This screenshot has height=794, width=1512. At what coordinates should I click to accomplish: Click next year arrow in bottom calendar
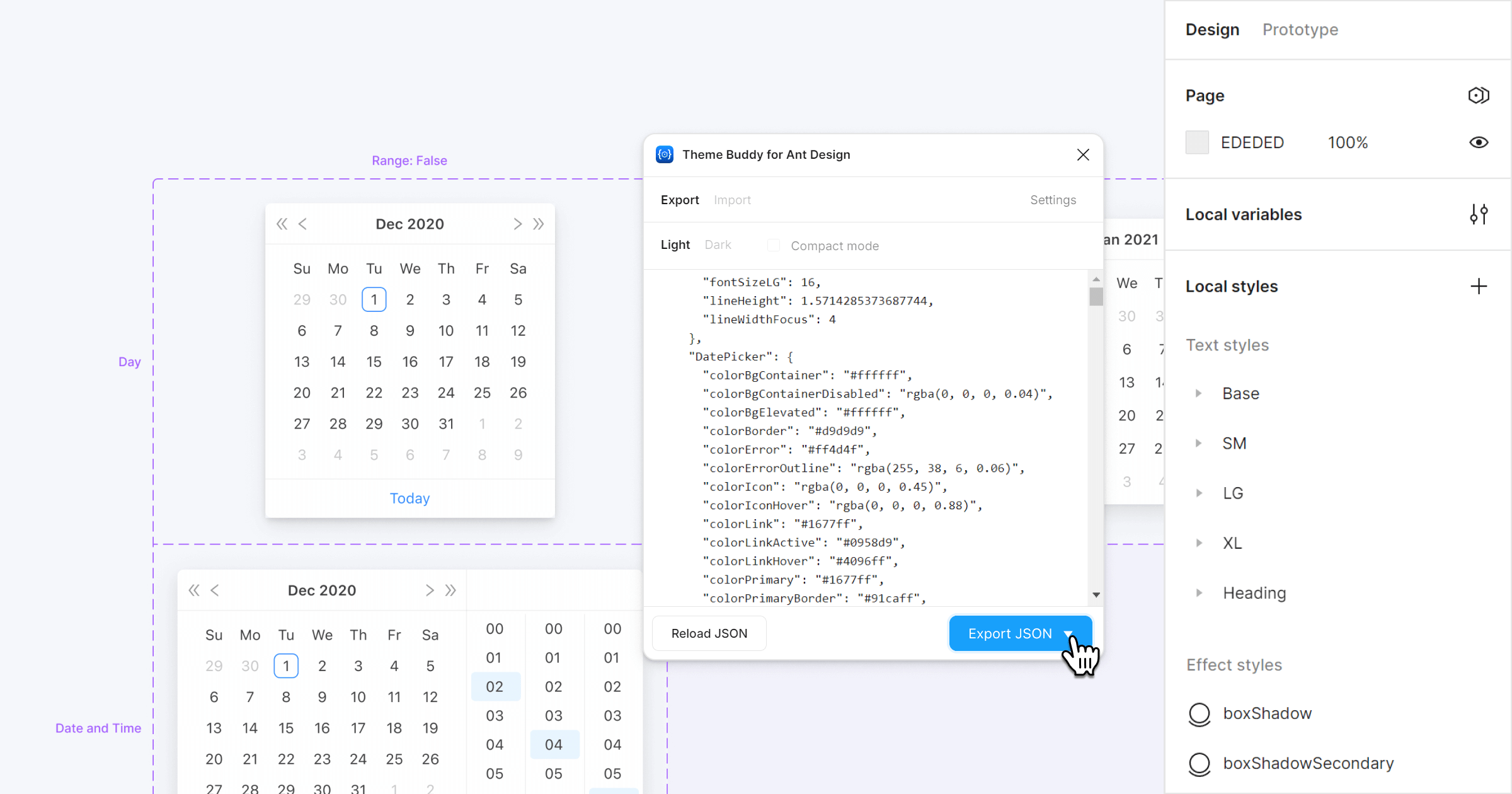tap(450, 590)
